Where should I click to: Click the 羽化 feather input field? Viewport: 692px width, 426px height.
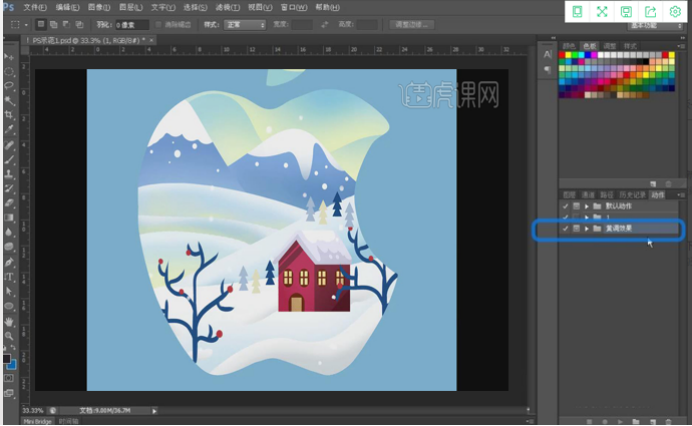pos(130,24)
